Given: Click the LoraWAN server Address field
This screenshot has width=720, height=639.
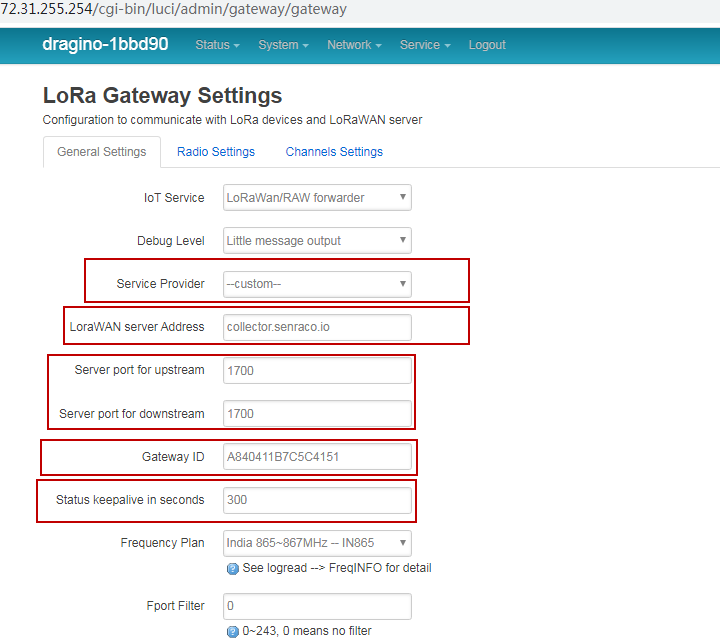Looking at the screenshot, I should coord(317,327).
